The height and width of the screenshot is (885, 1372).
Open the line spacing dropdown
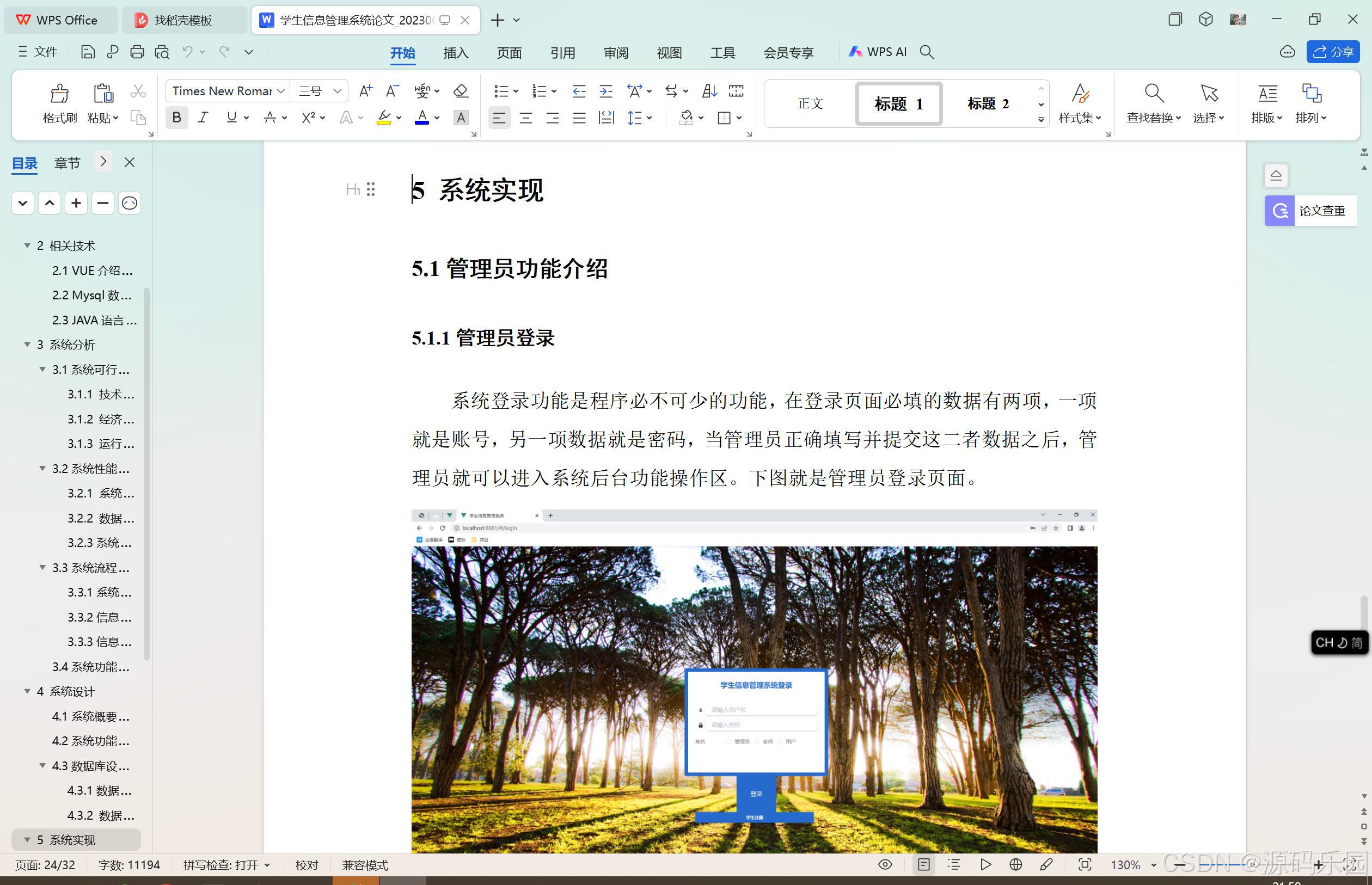pos(637,118)
